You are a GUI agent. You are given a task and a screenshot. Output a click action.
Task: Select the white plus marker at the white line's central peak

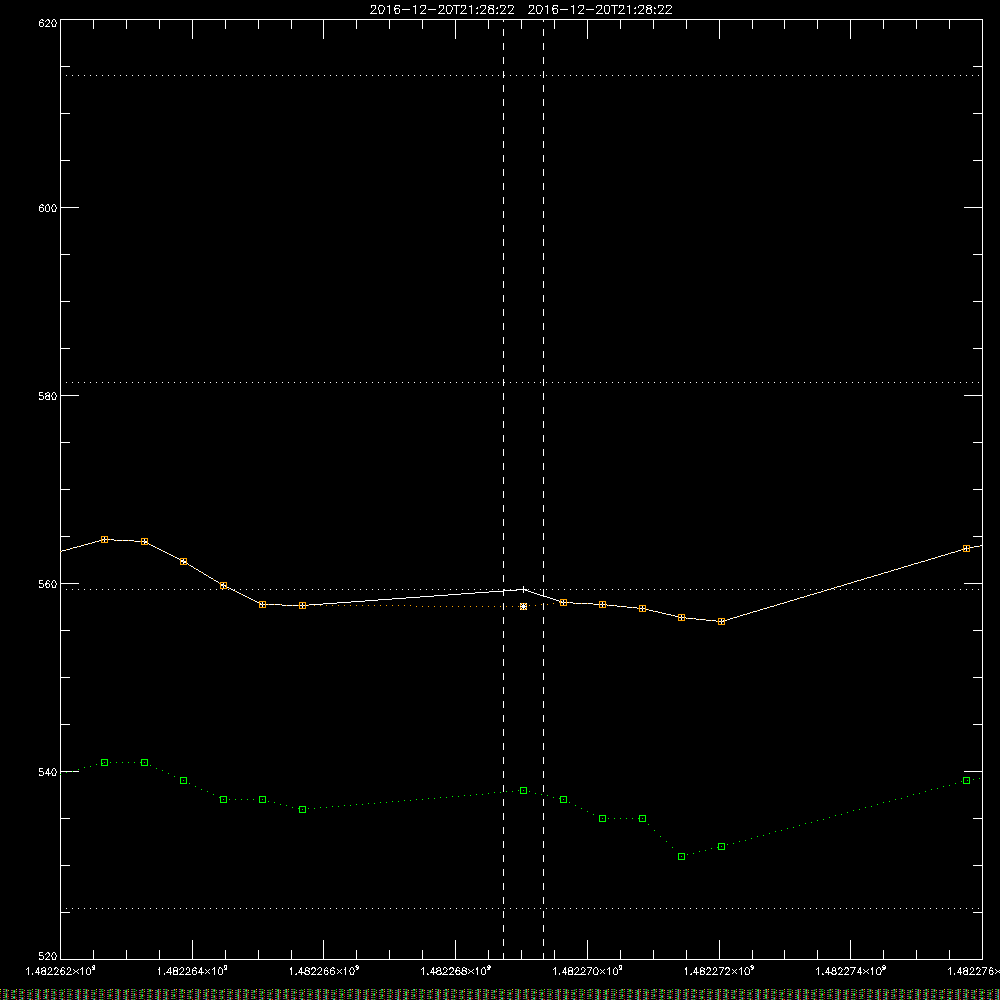point(524,589)
